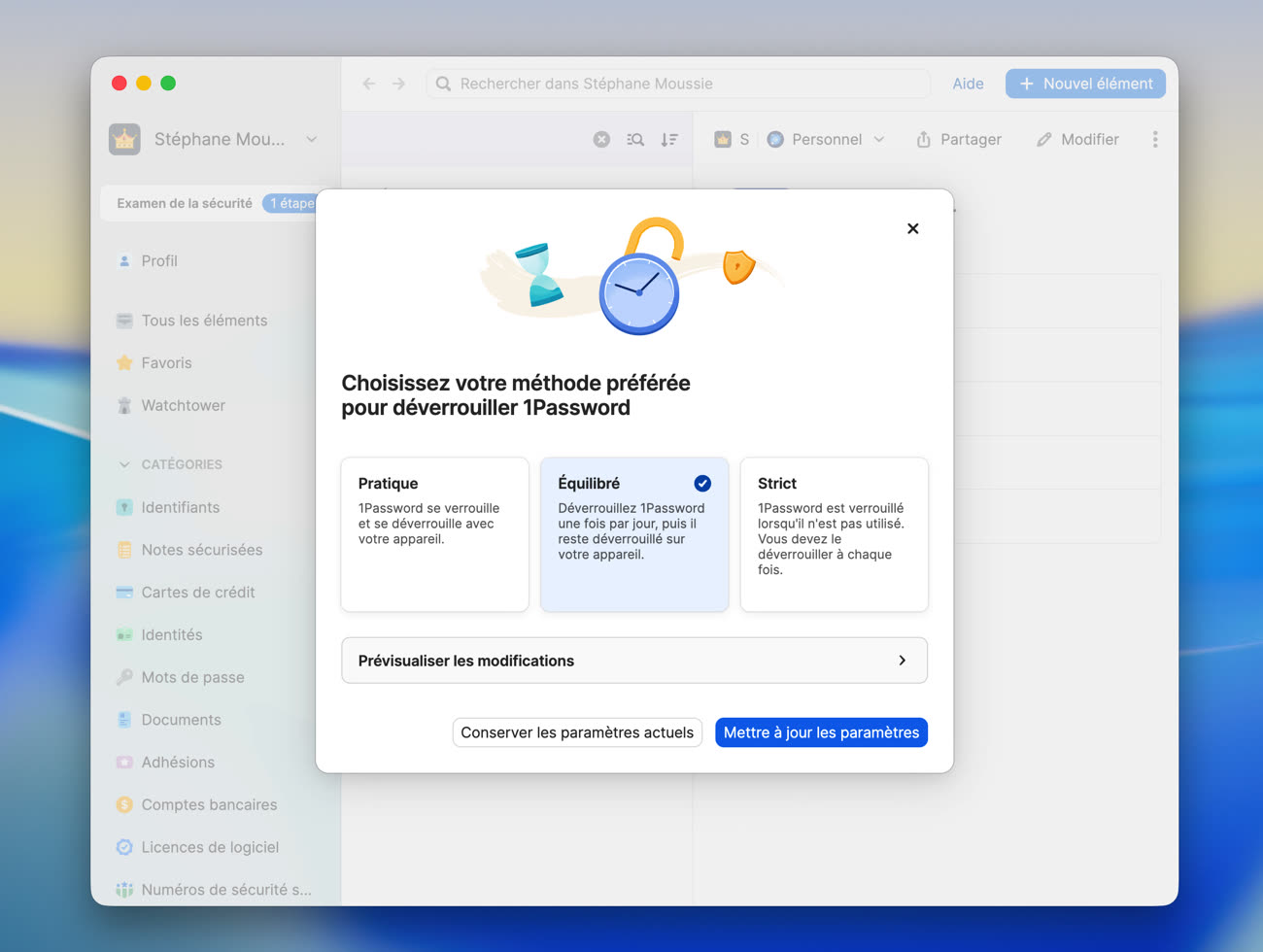The image size is (1263, 952).
Task: Open Watchtower in the sidebar
Action: 183,405
